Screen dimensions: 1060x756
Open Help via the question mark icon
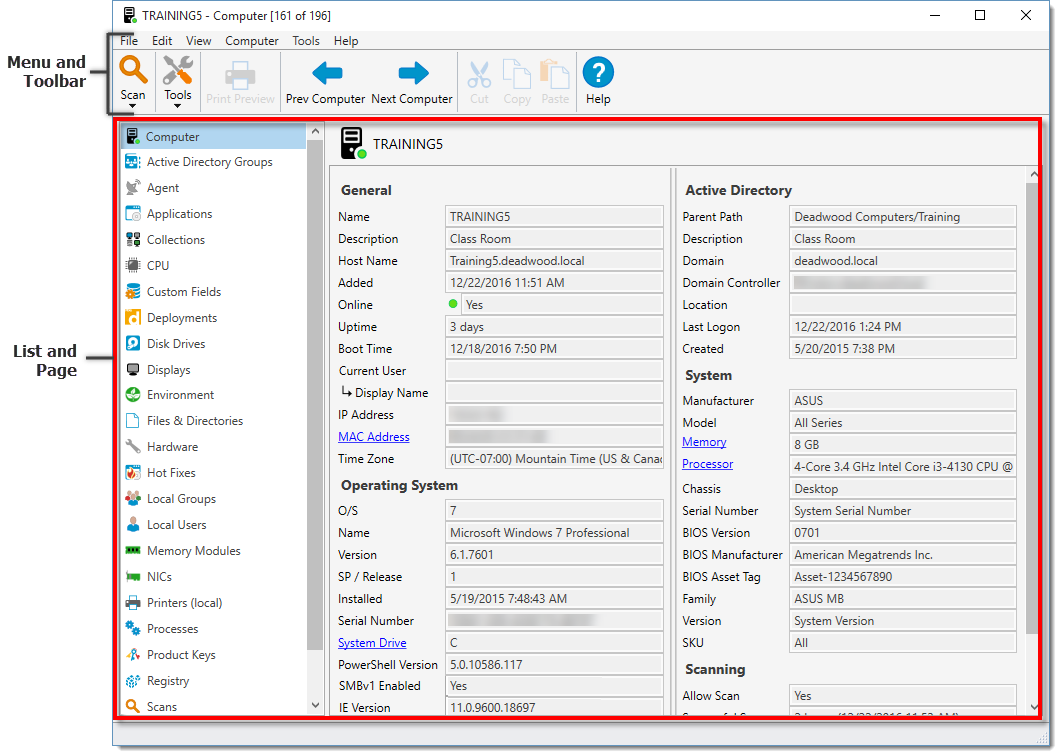coord(598,72)
